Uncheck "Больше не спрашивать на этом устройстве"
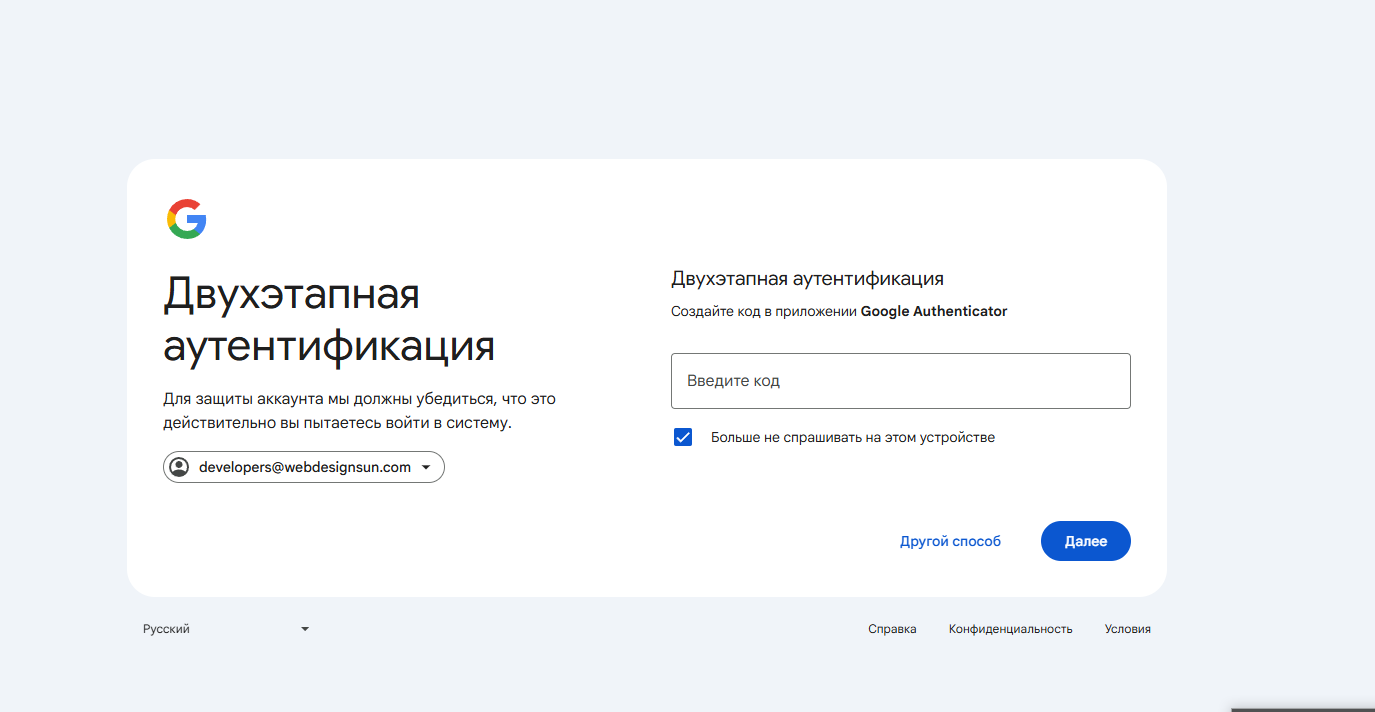The height and width of the screenshot is (712, 1375). (683, 437)
